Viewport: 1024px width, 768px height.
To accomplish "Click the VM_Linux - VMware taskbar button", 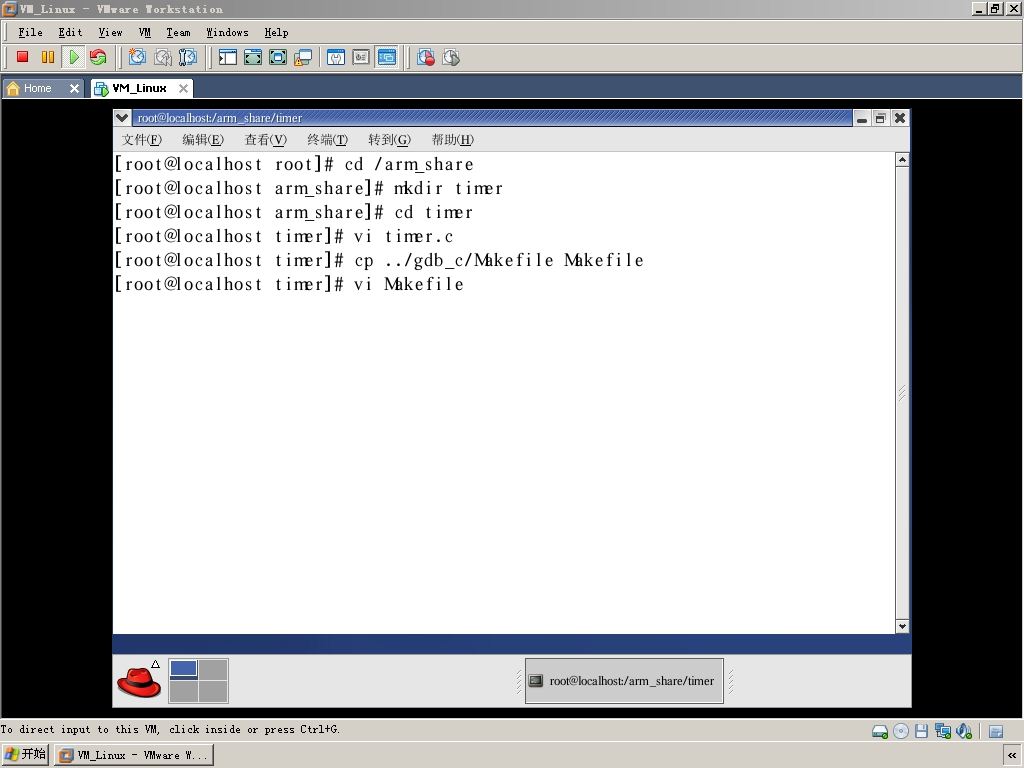I will 134,755.
